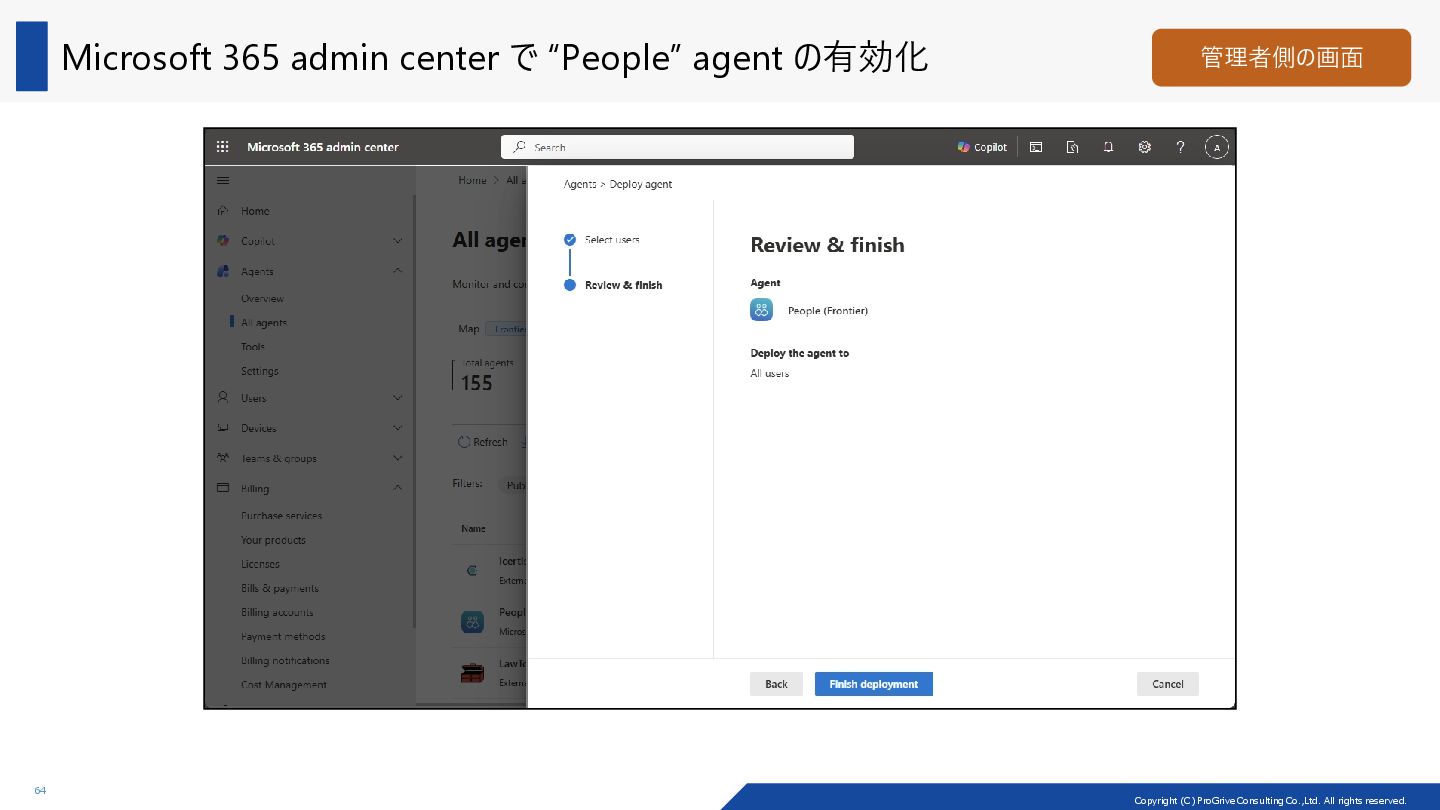Open the settings gear icon in header

1144,147
